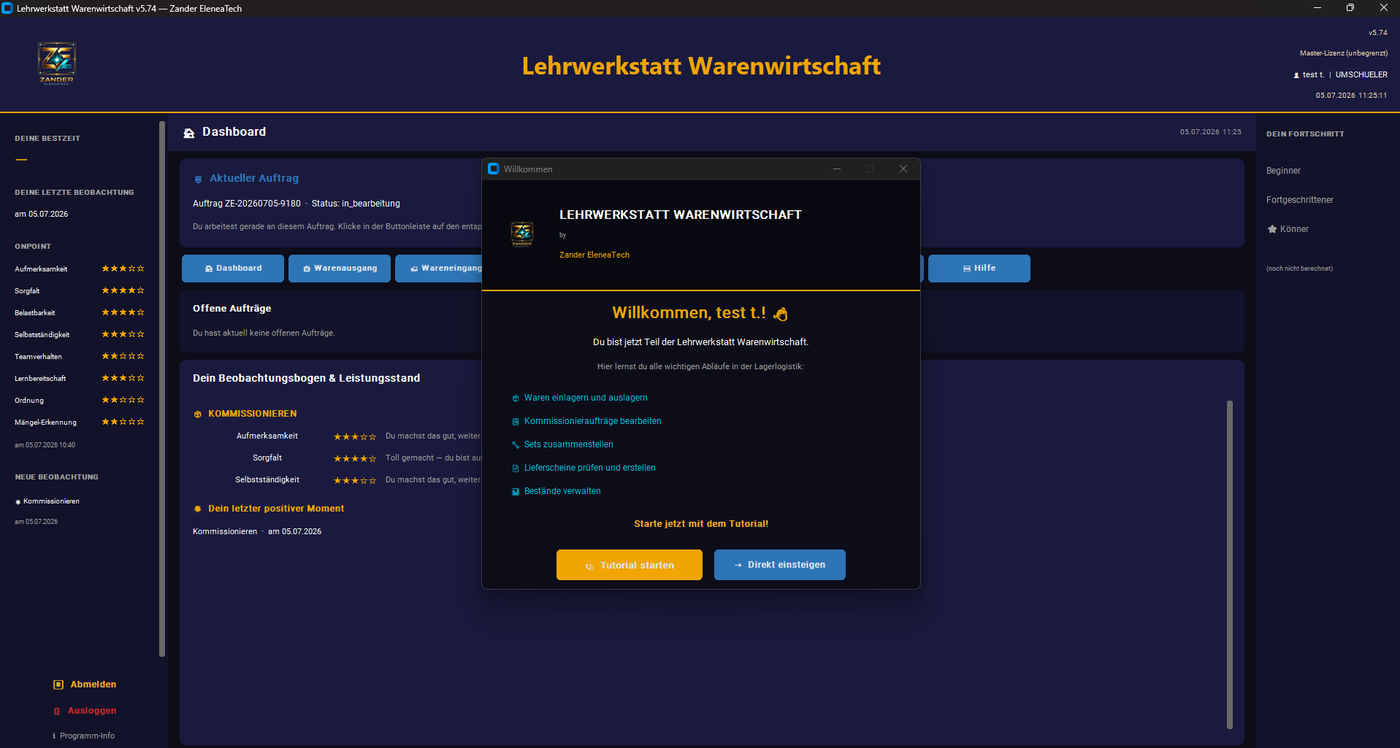The height and width of the screenshot is (748, 1400).
Task: Click the orange square icon beside Abmelden
Action: click(58, 685)
